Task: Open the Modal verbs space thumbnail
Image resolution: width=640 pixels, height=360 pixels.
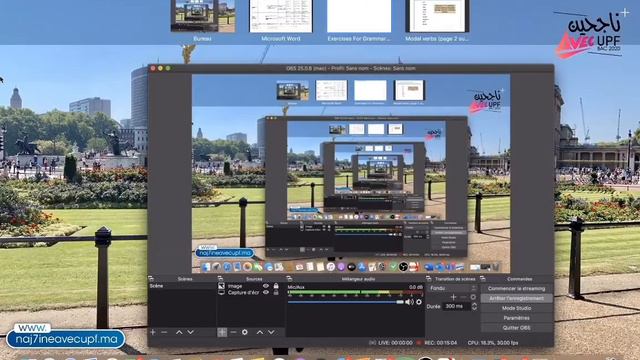Action: point(437,16)
